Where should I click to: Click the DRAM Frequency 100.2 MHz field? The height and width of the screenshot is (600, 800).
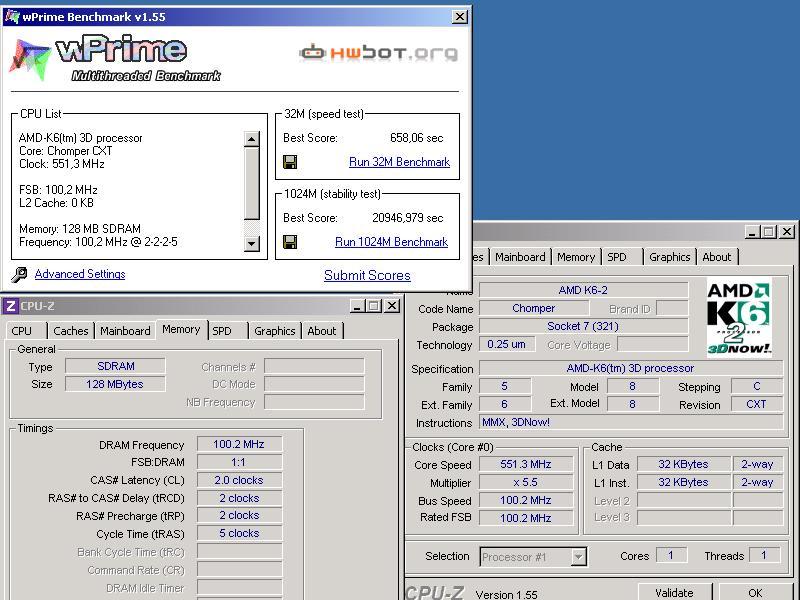coord(239,444)
